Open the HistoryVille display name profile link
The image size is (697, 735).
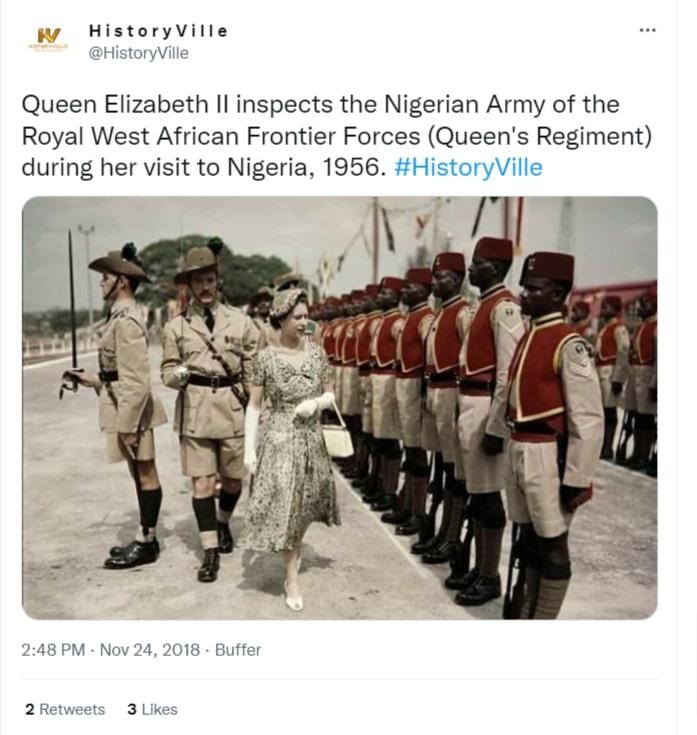tap(158, 31)
